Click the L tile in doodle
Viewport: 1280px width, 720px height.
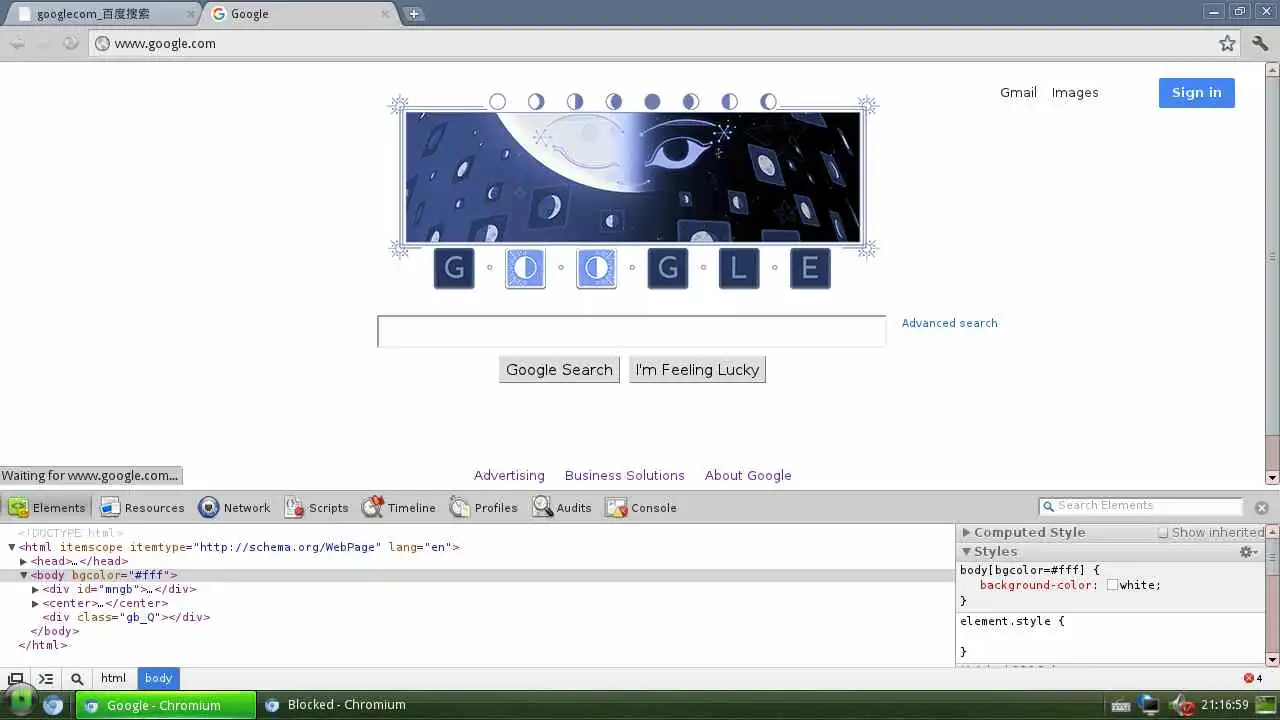coord(739,268)
